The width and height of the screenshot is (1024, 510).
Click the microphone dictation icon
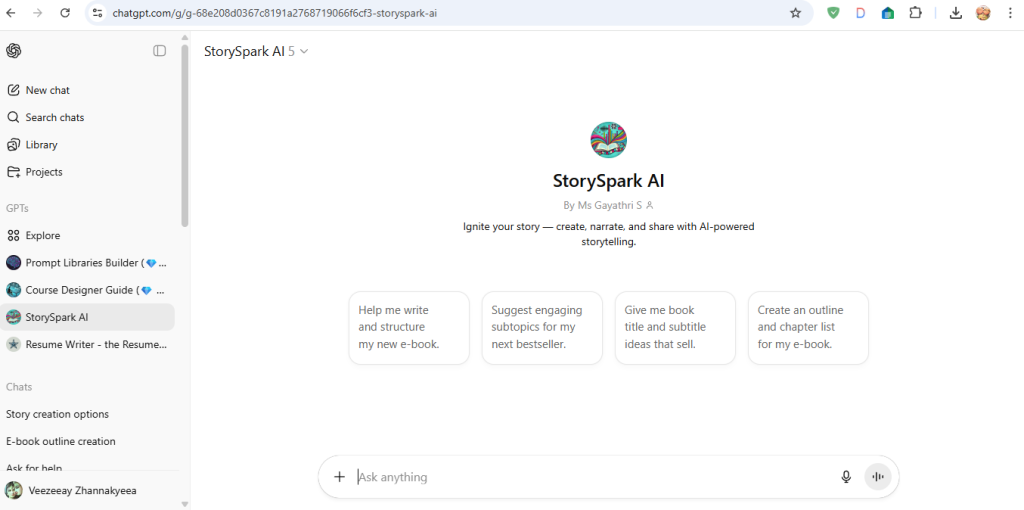coord(846,477)
